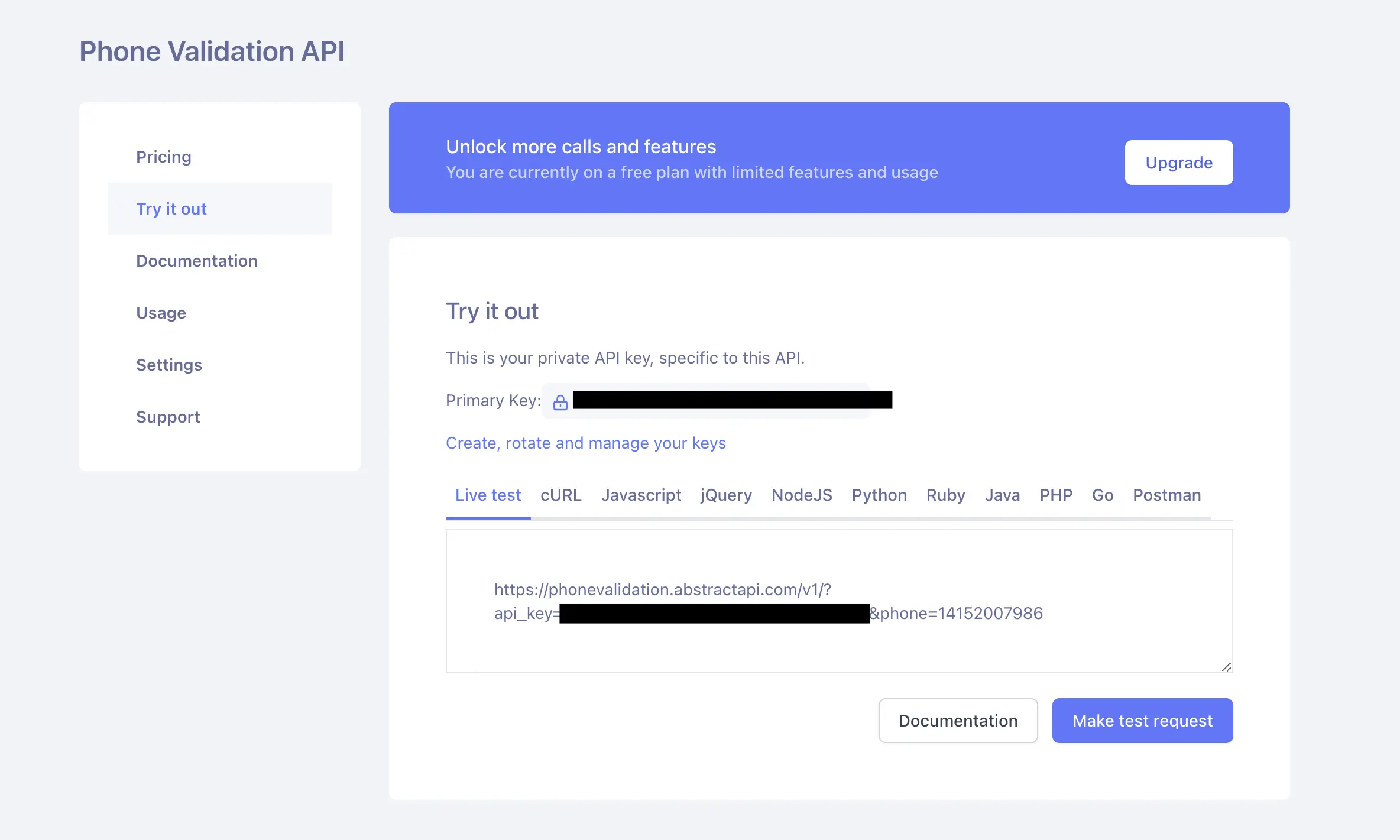This screenshot has width=1400, height=840.
Task: Open the Go tab
Action: tap(1103, 495)
